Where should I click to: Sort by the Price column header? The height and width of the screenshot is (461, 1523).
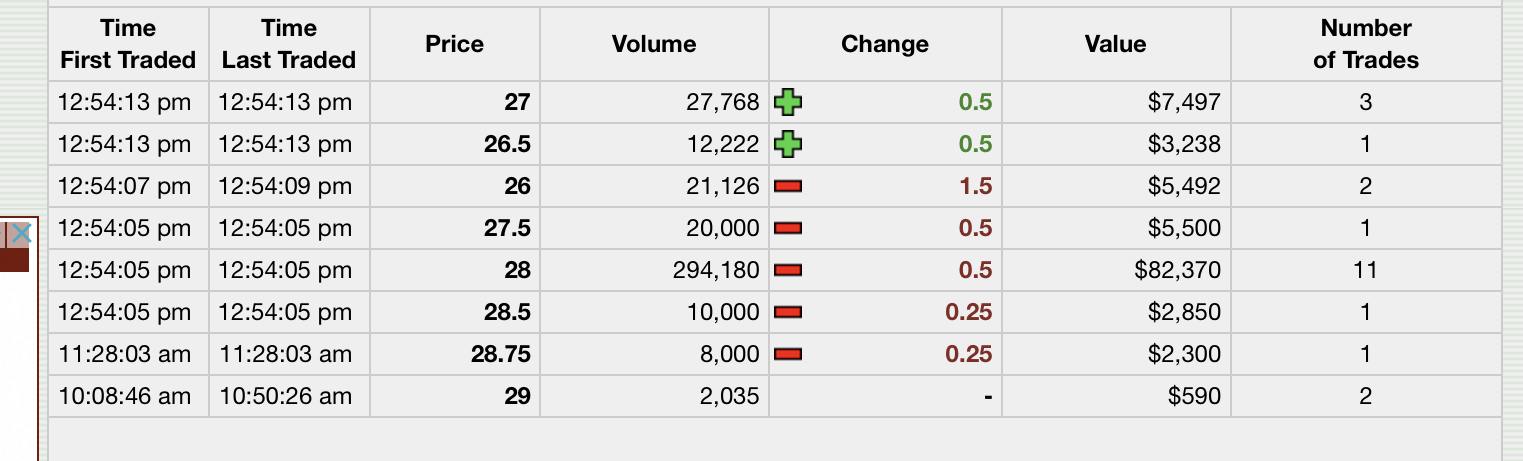[x=455, y=44]
